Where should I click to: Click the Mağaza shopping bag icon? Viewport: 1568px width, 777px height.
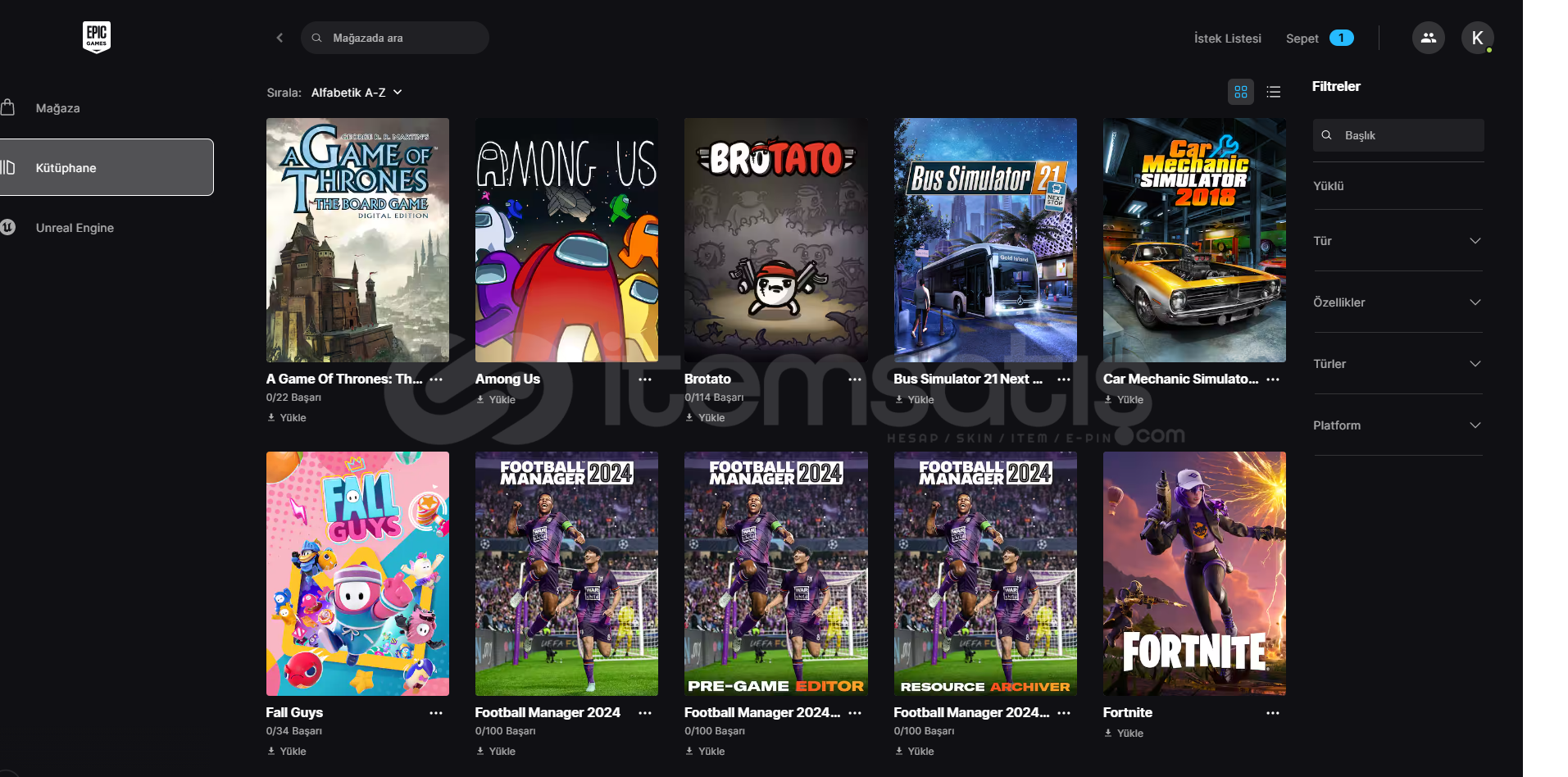click(8, 107)
